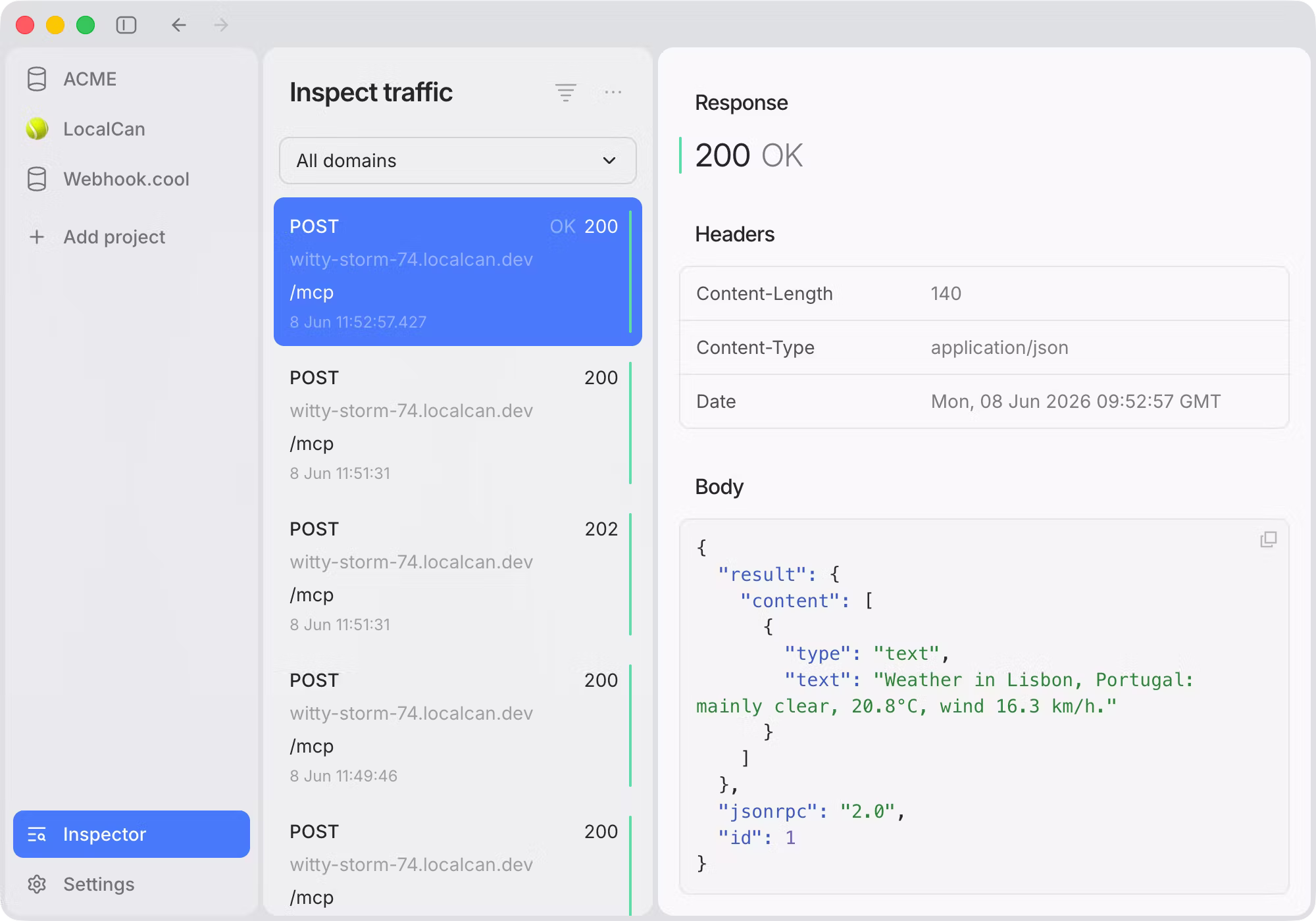Viewport: 1316px width, 921px height.
Task: Click the Weather in Lisbon text value
Action: click(945, 693)
